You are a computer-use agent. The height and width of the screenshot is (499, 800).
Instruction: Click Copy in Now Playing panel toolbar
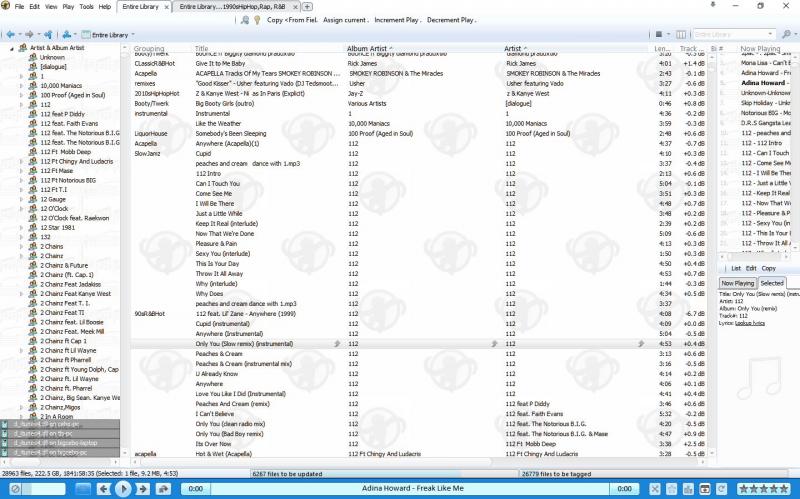point(768,268)
